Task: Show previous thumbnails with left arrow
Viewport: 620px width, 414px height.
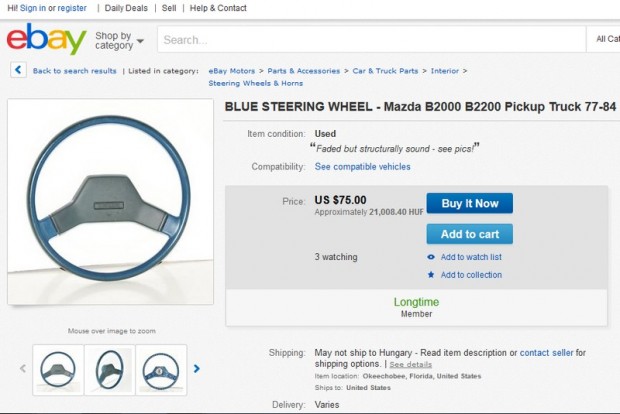Action: (x=23, y=369)
